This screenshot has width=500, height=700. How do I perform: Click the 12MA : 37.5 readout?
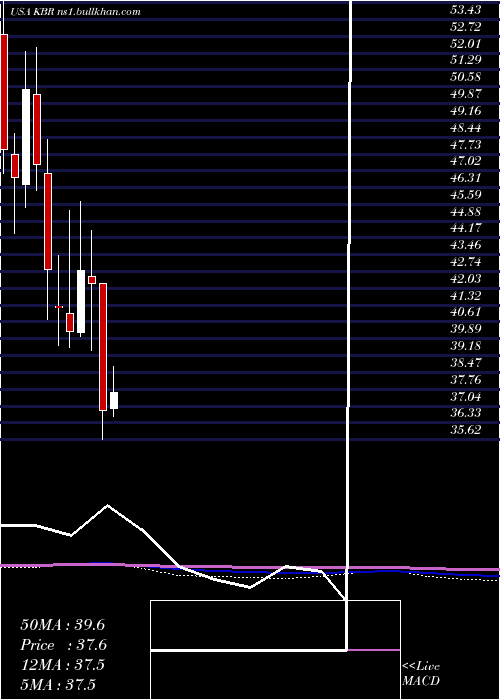62,665
